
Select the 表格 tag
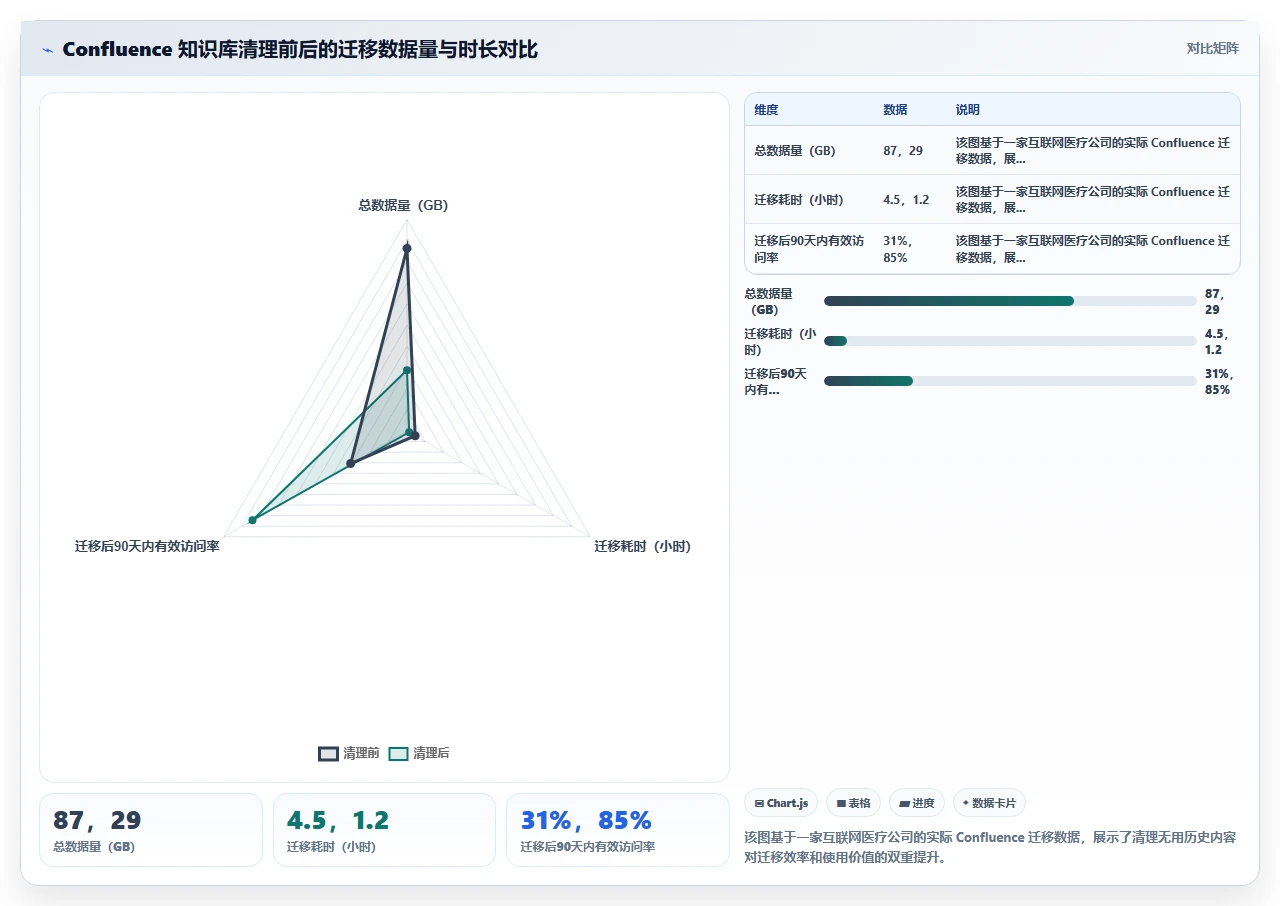[853, 803]
